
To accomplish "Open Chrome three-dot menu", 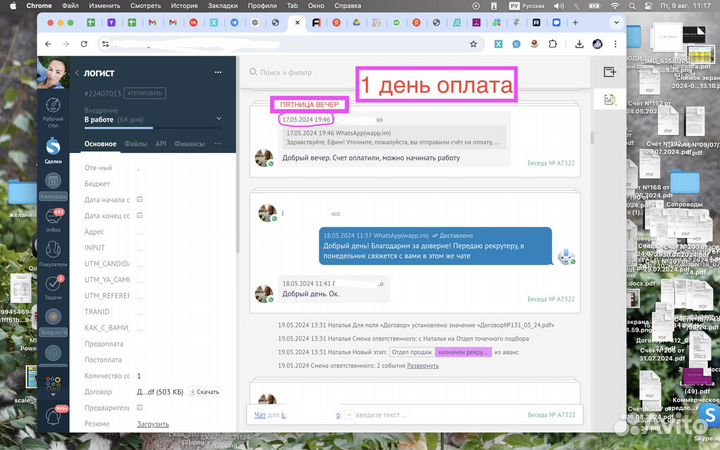I will pyautogui.click(x=615, y=44).
